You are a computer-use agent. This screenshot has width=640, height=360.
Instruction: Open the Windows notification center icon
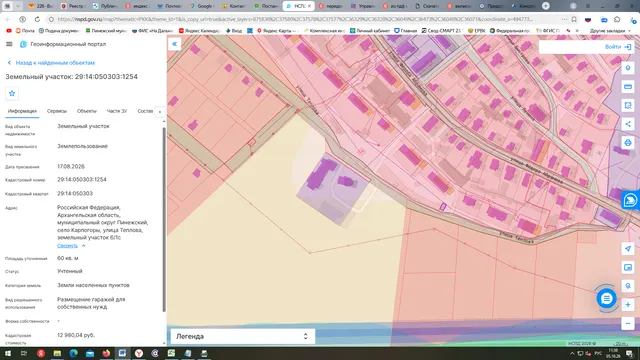(630, 353)
